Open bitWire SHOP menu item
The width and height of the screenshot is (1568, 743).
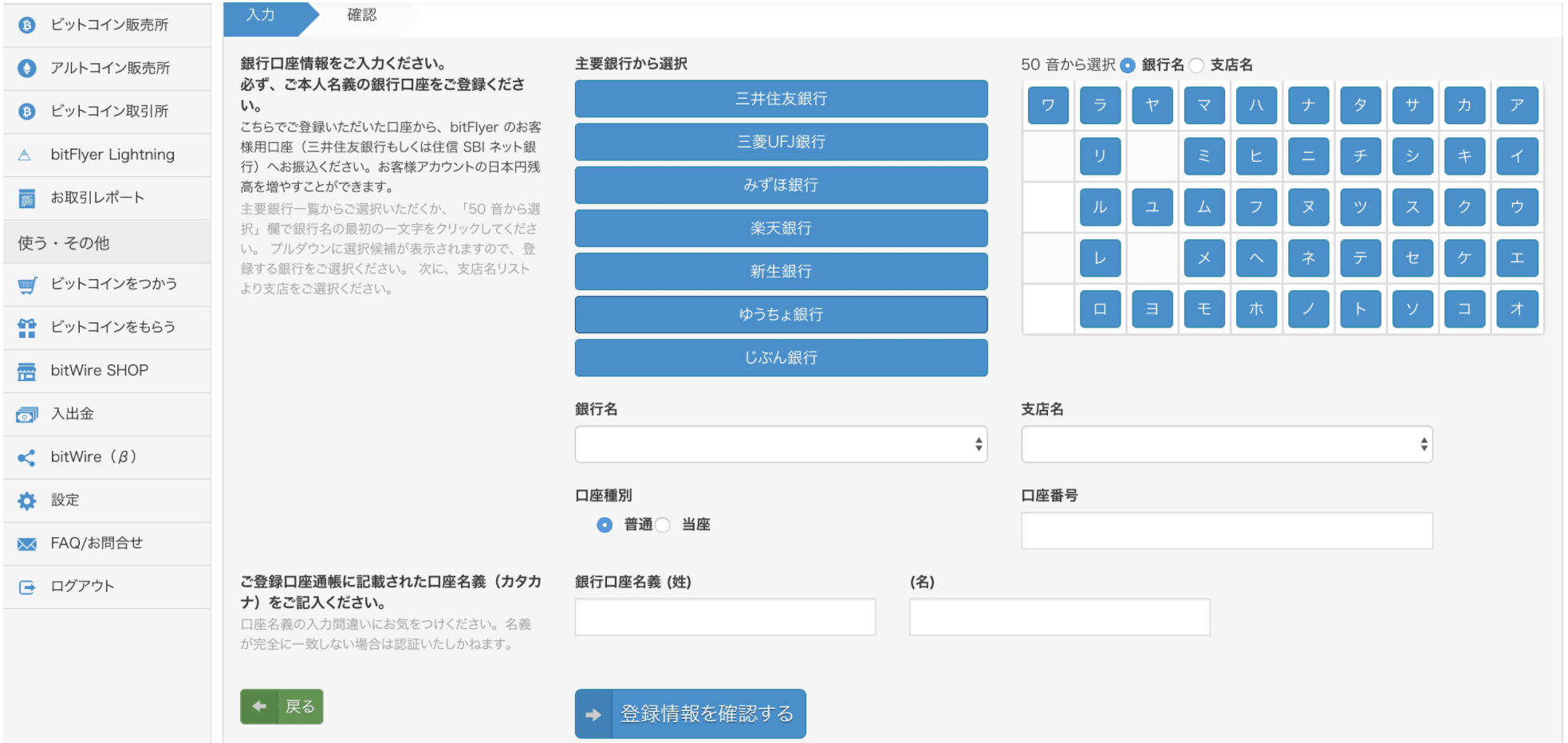[107, 371]
